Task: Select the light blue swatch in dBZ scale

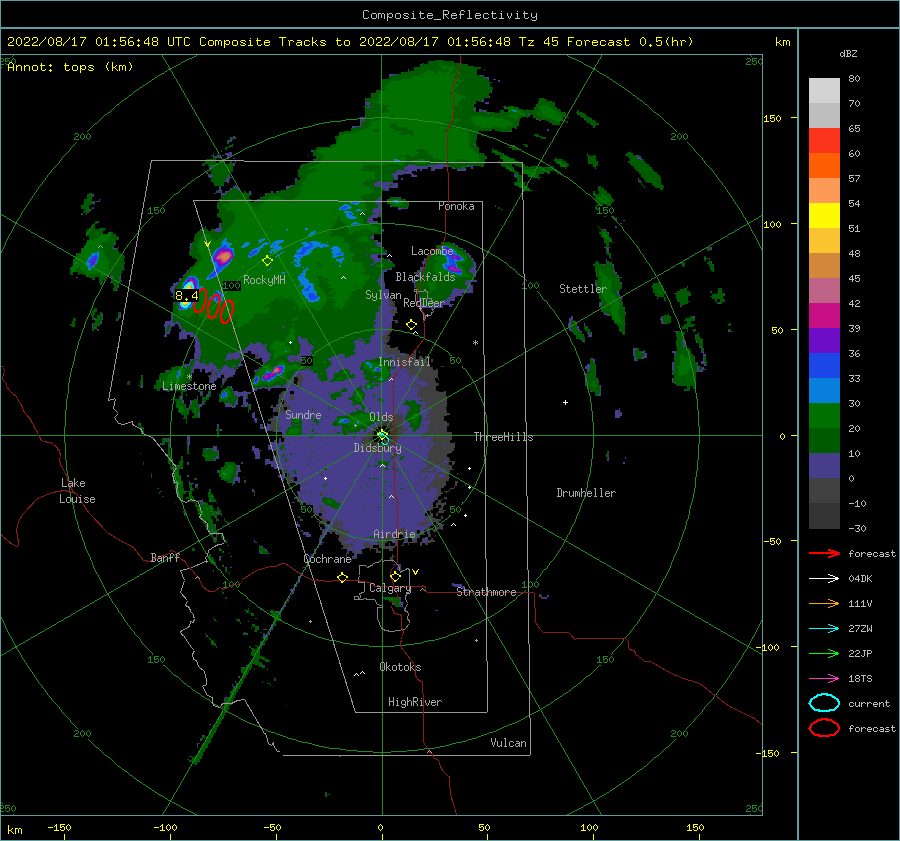Action: [824, 391]
